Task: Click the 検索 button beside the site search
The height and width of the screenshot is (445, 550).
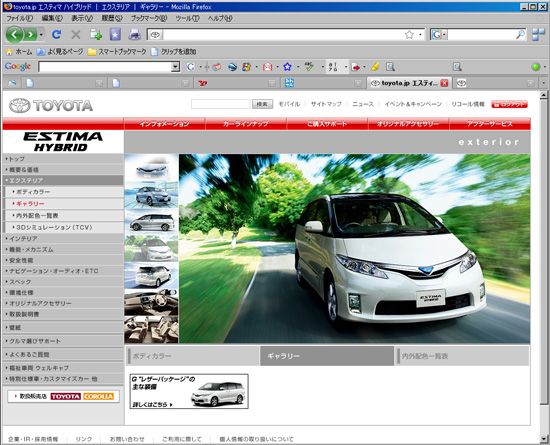Action: coord(262,104)
